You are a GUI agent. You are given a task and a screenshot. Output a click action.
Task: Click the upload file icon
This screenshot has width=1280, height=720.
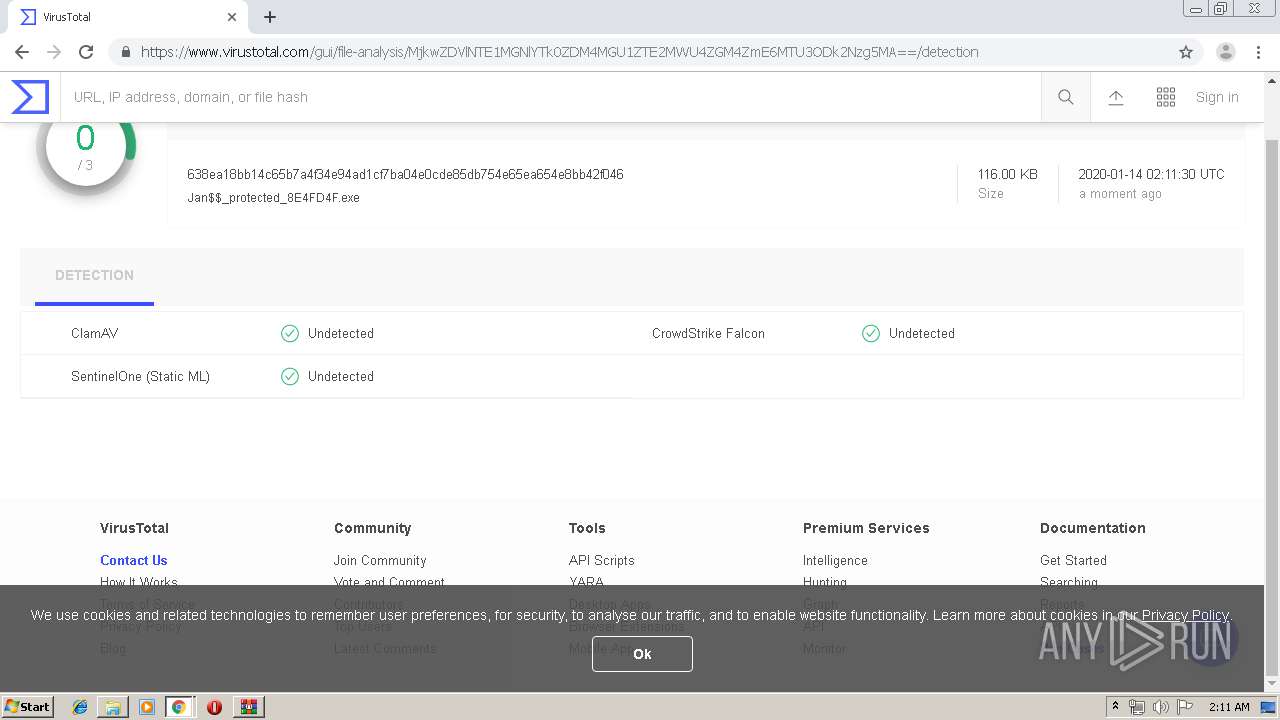[1116, 97]
